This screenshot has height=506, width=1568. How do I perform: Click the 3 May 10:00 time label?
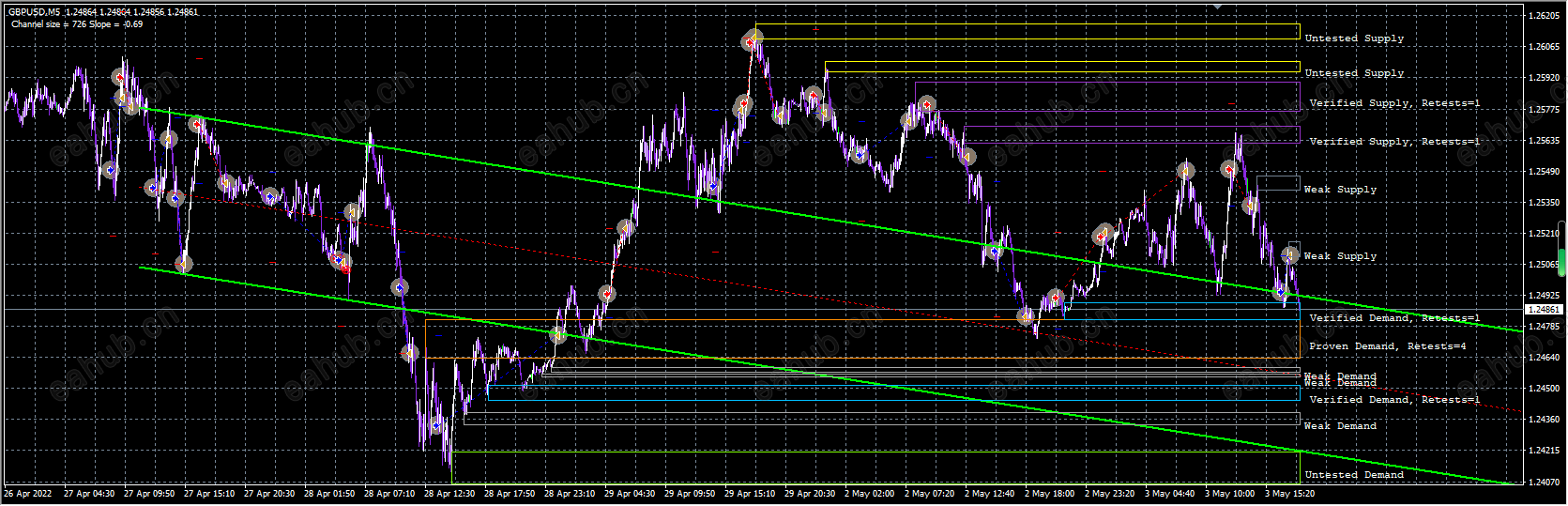pos(1229,494)
